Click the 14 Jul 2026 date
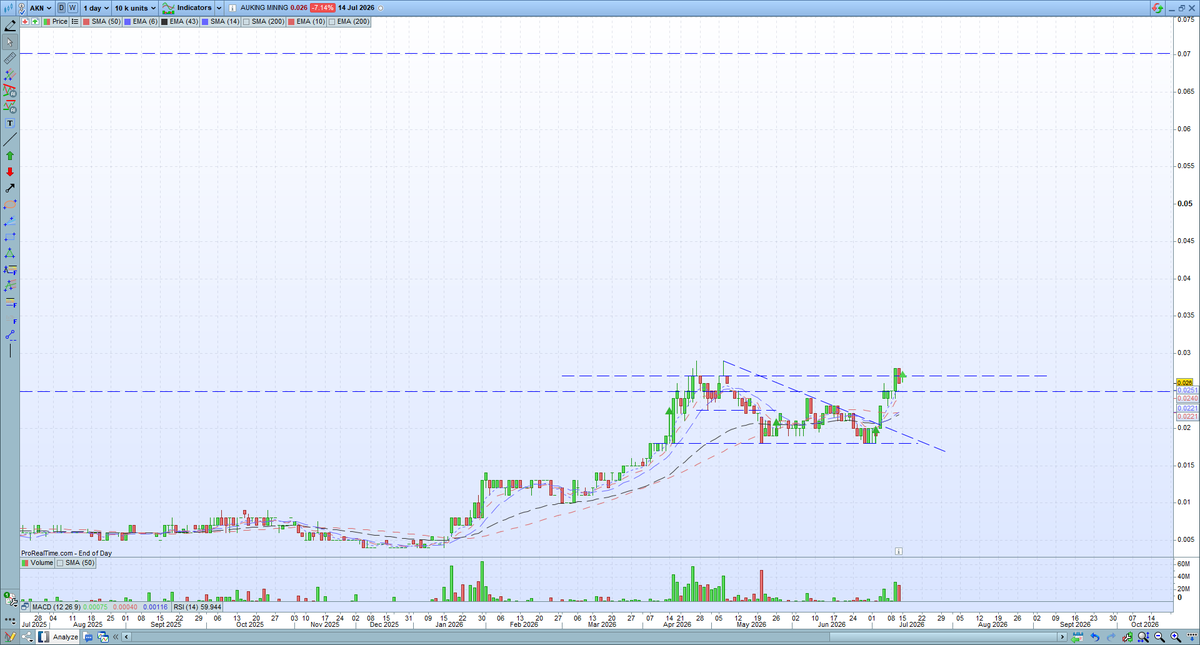Viewport: 1200px width, 645px height. tap(356, 8)
